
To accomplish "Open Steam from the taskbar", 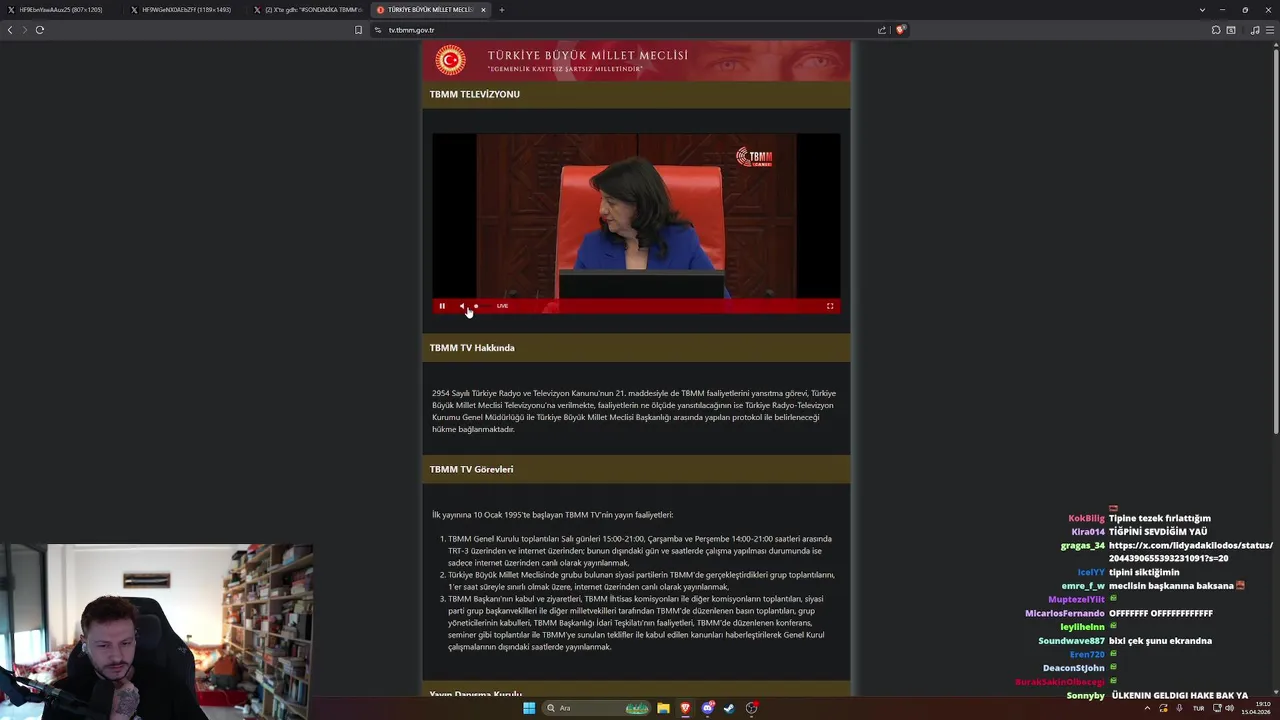I will pos(729,708).
